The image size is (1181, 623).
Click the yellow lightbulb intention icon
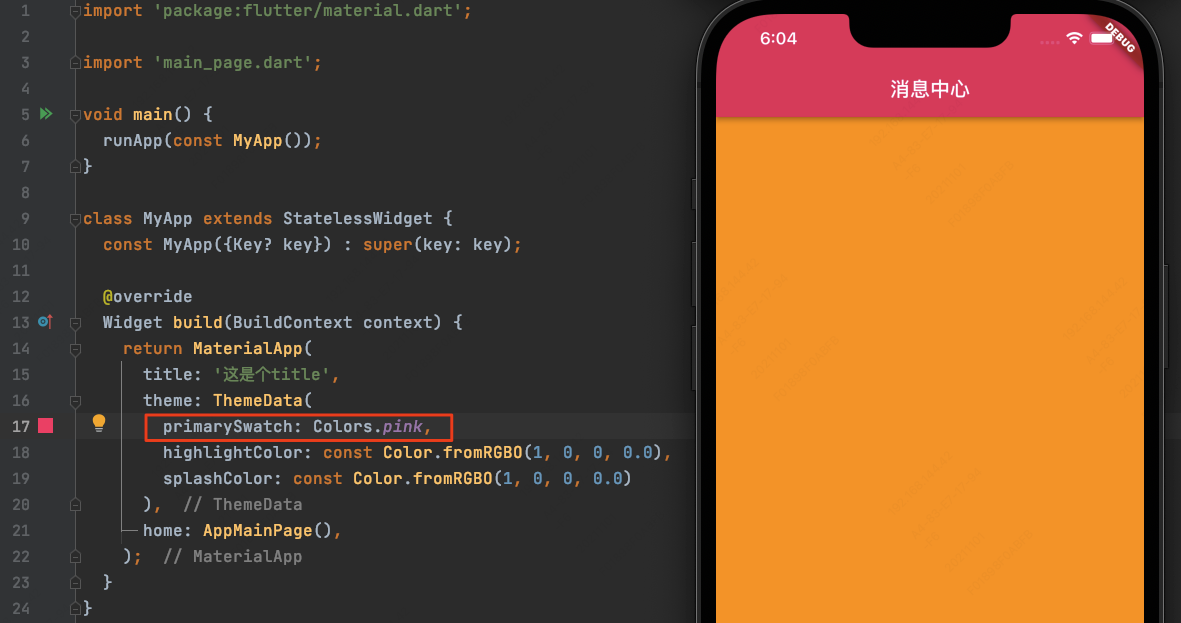click(99, 423)
